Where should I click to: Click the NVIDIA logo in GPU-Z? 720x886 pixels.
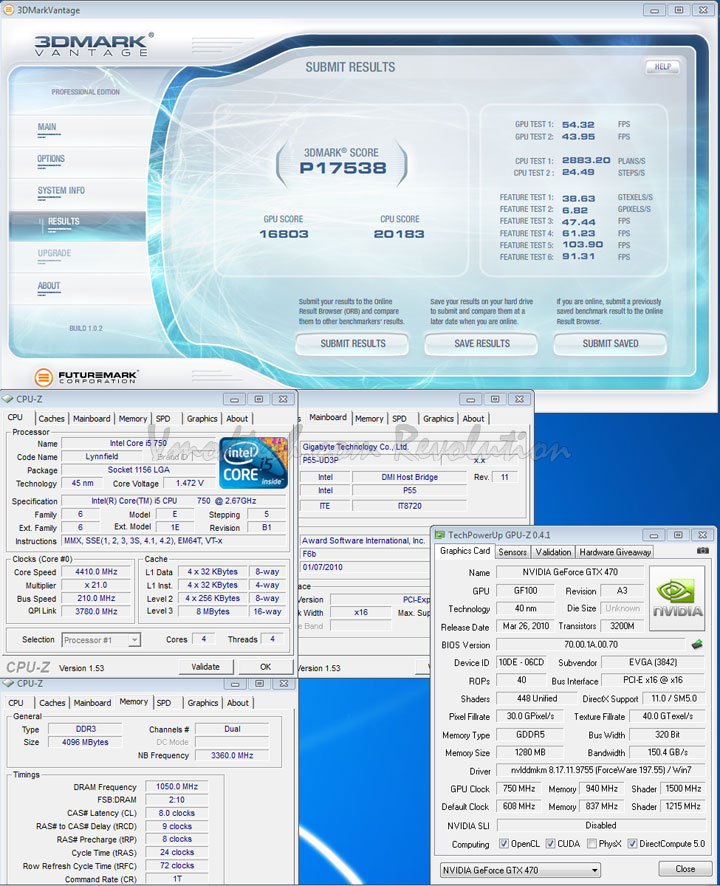point(677,598)
